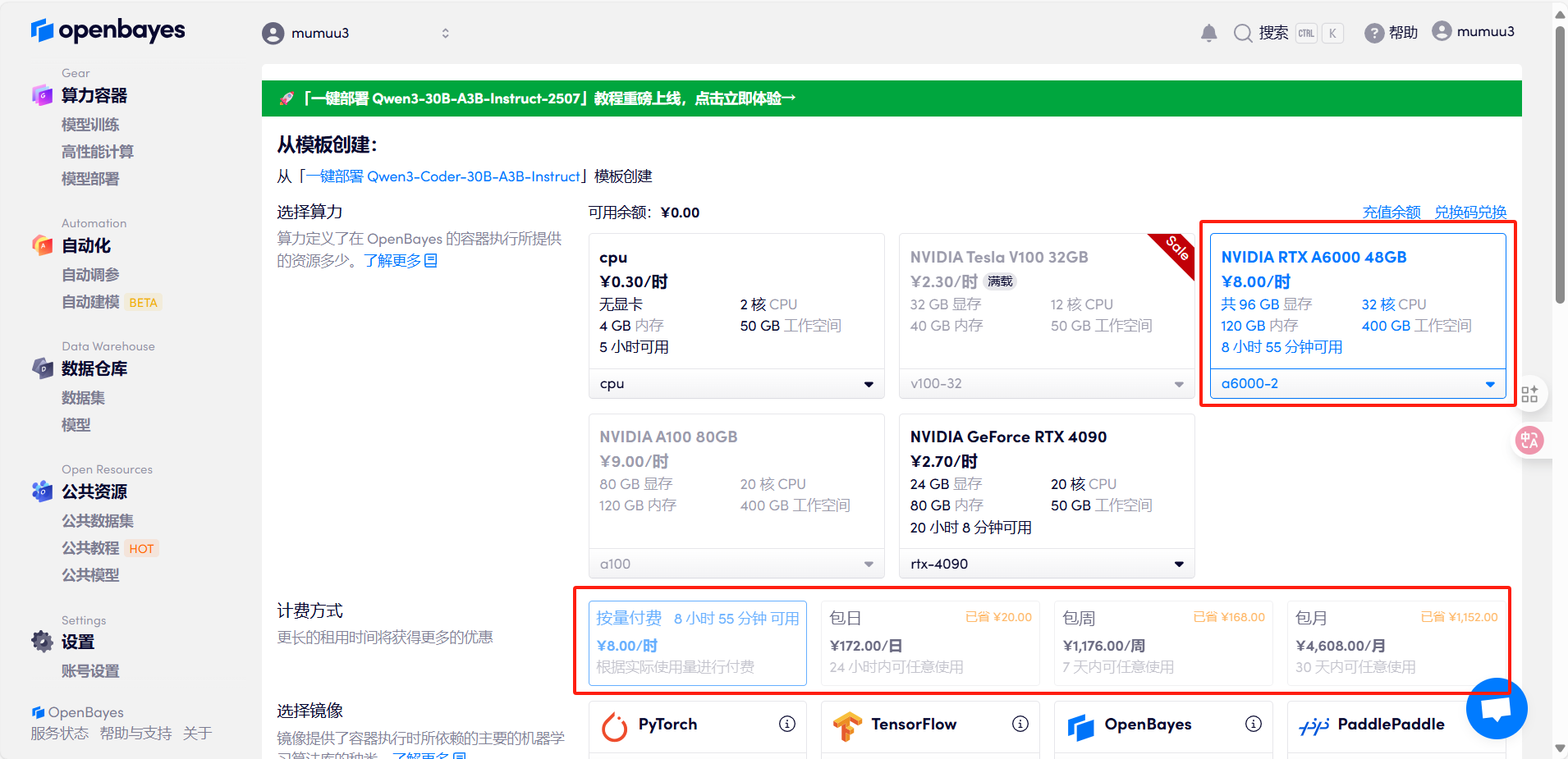The width and height of the screenshot is (1568, 759).
Task: Select the 包日 billing plan
Action: coord(930,643)
